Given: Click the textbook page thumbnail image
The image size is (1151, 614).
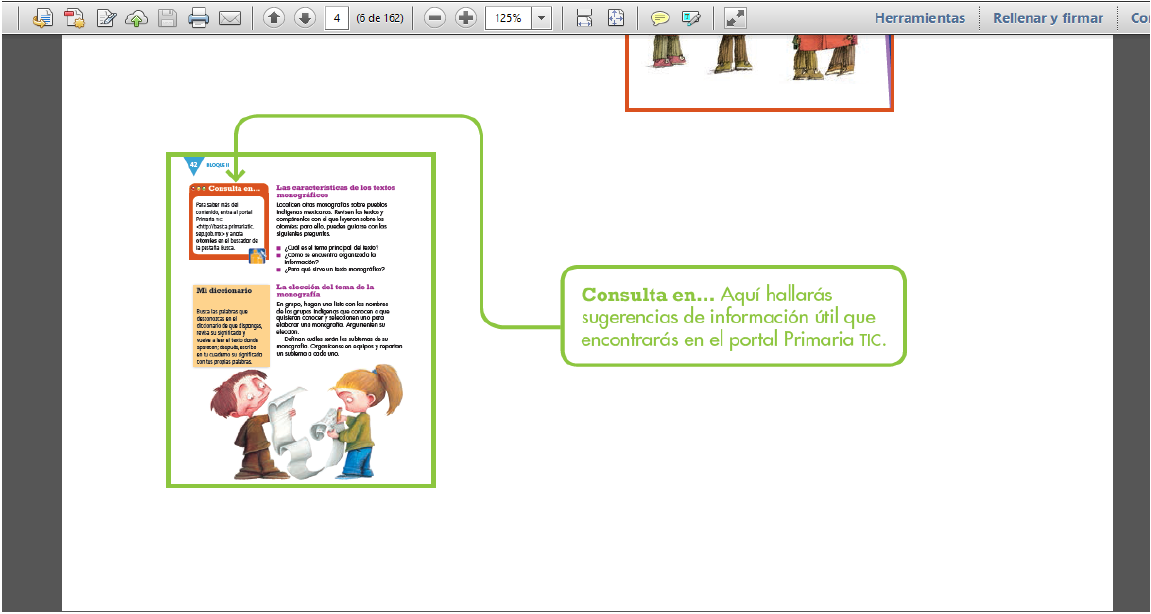Looking at the screenshot, I should click(301, 320).
